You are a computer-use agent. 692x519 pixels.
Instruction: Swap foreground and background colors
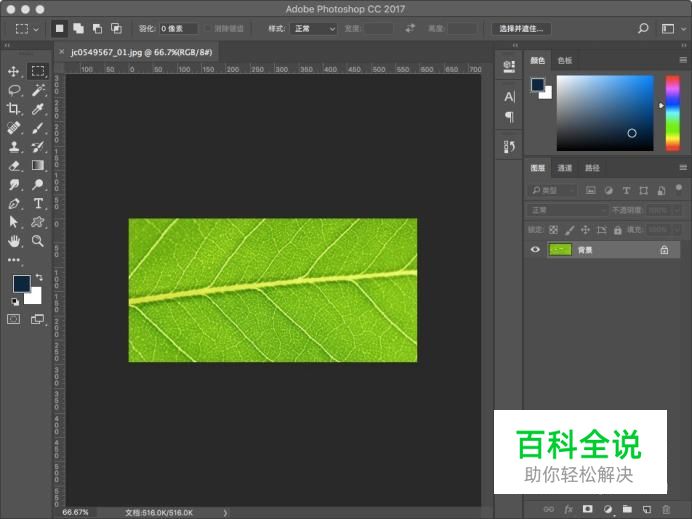pyautogui.click(x=39, y=277)
